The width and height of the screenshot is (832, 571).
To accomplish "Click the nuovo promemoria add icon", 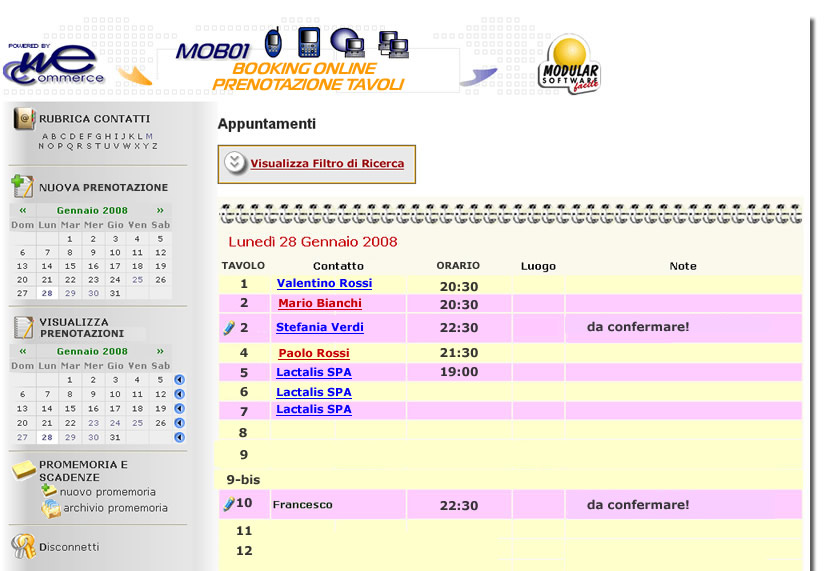I will pos(49,491).
